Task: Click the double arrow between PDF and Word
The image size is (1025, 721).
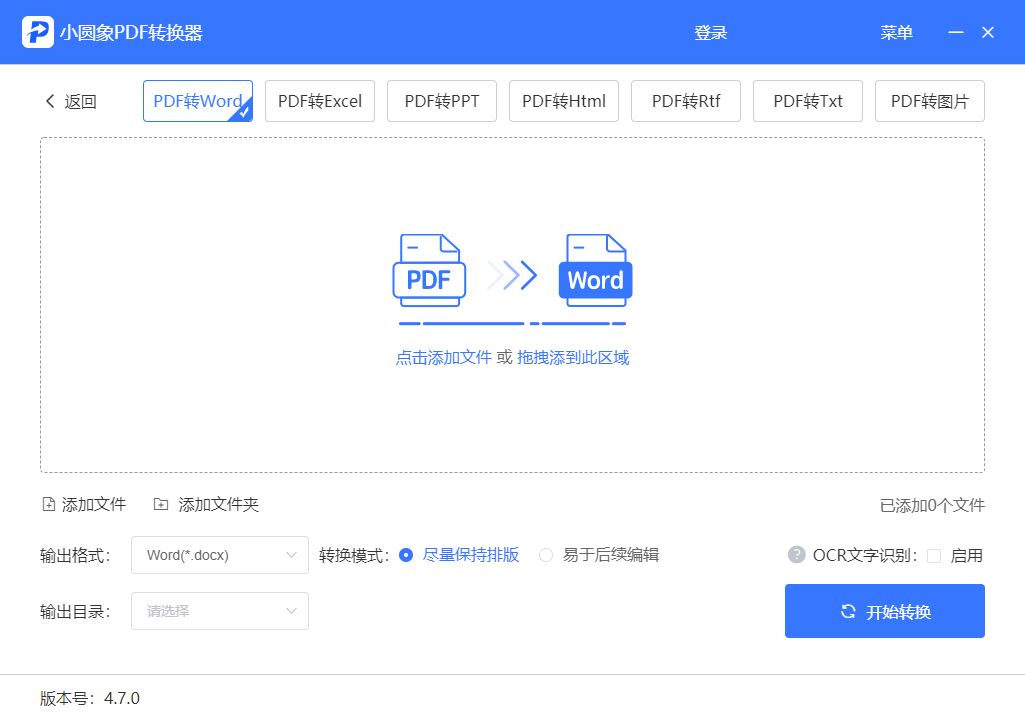Action: coord(512,275)
